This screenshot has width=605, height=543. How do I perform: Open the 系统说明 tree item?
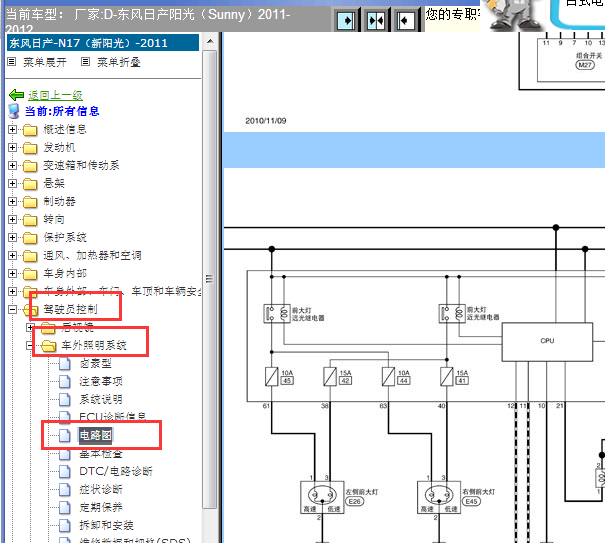coord(101,399)
